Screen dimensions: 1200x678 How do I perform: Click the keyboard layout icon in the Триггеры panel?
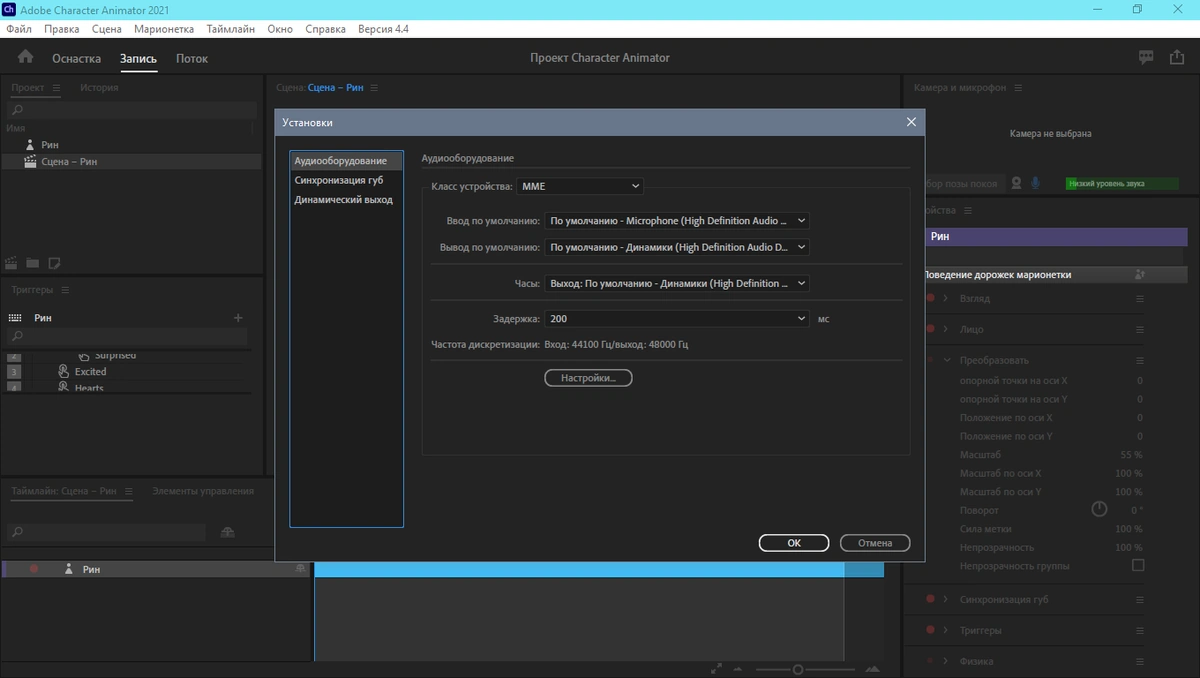(x=15, y=318)
